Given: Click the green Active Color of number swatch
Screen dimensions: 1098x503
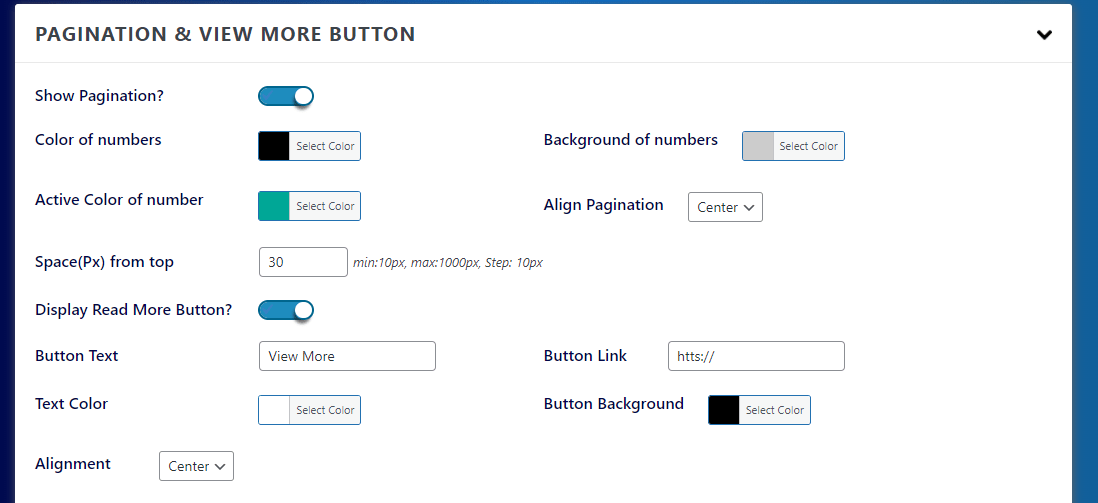Looking at the screenshot, I should pos(274,206).
